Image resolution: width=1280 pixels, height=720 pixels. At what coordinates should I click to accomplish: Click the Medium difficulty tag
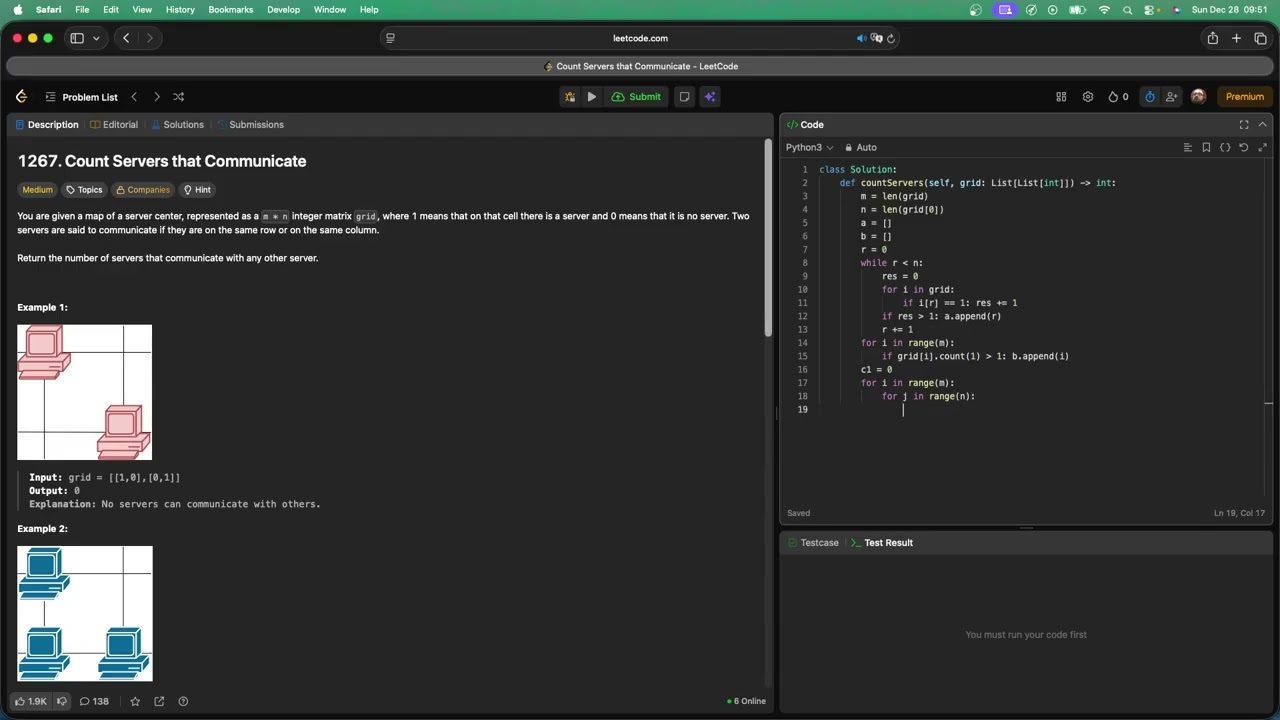tap(37, 190)
